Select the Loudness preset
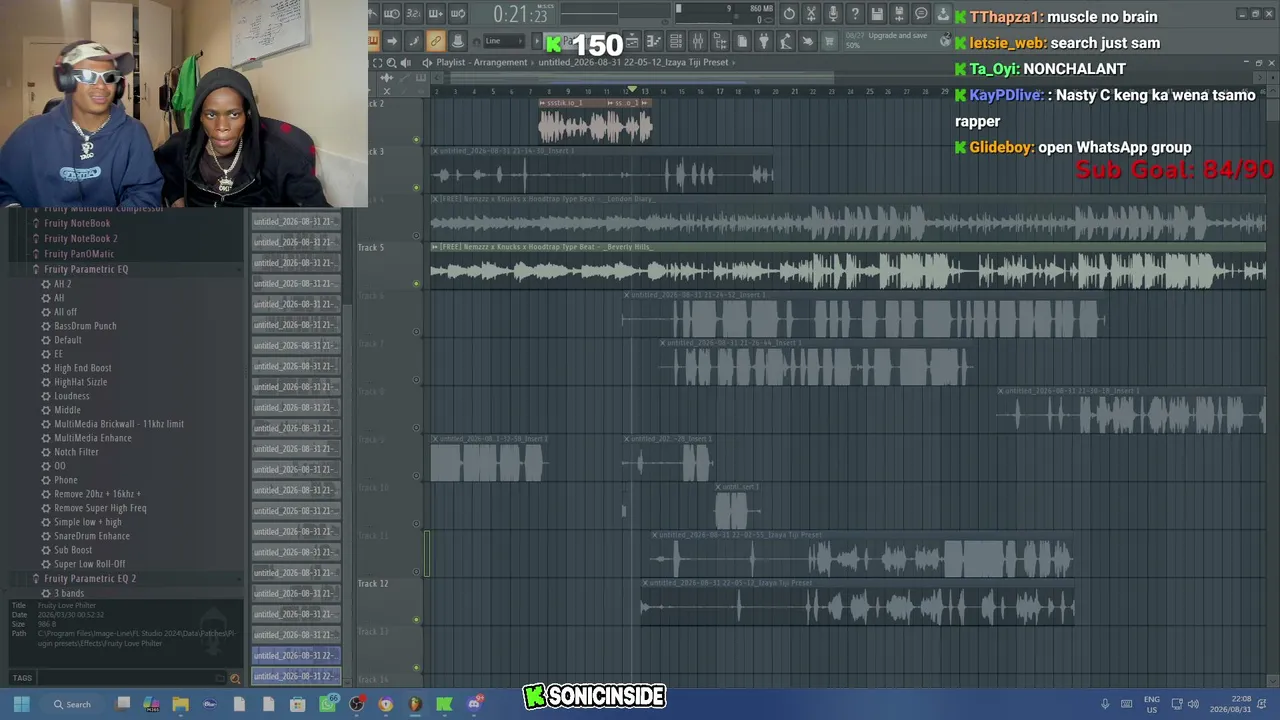Image resolution: width=1280 pixels, height=720 pixels. [x=71, y=396]
